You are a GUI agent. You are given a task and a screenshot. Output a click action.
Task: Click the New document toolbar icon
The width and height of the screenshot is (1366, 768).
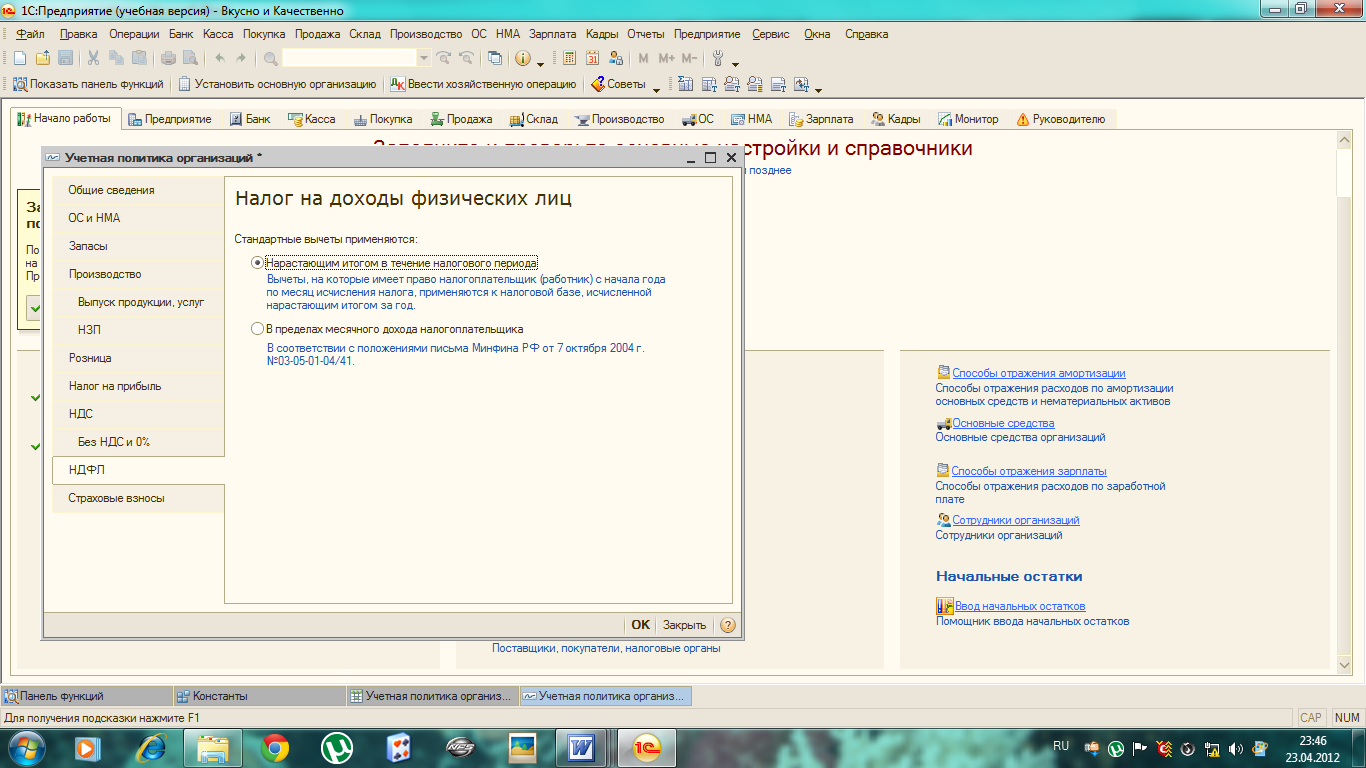click(x=20, y=59)
